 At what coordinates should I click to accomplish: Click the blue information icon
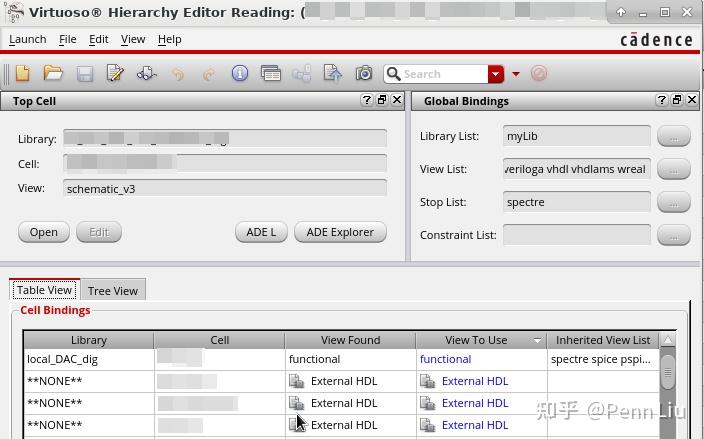point(240,73)
